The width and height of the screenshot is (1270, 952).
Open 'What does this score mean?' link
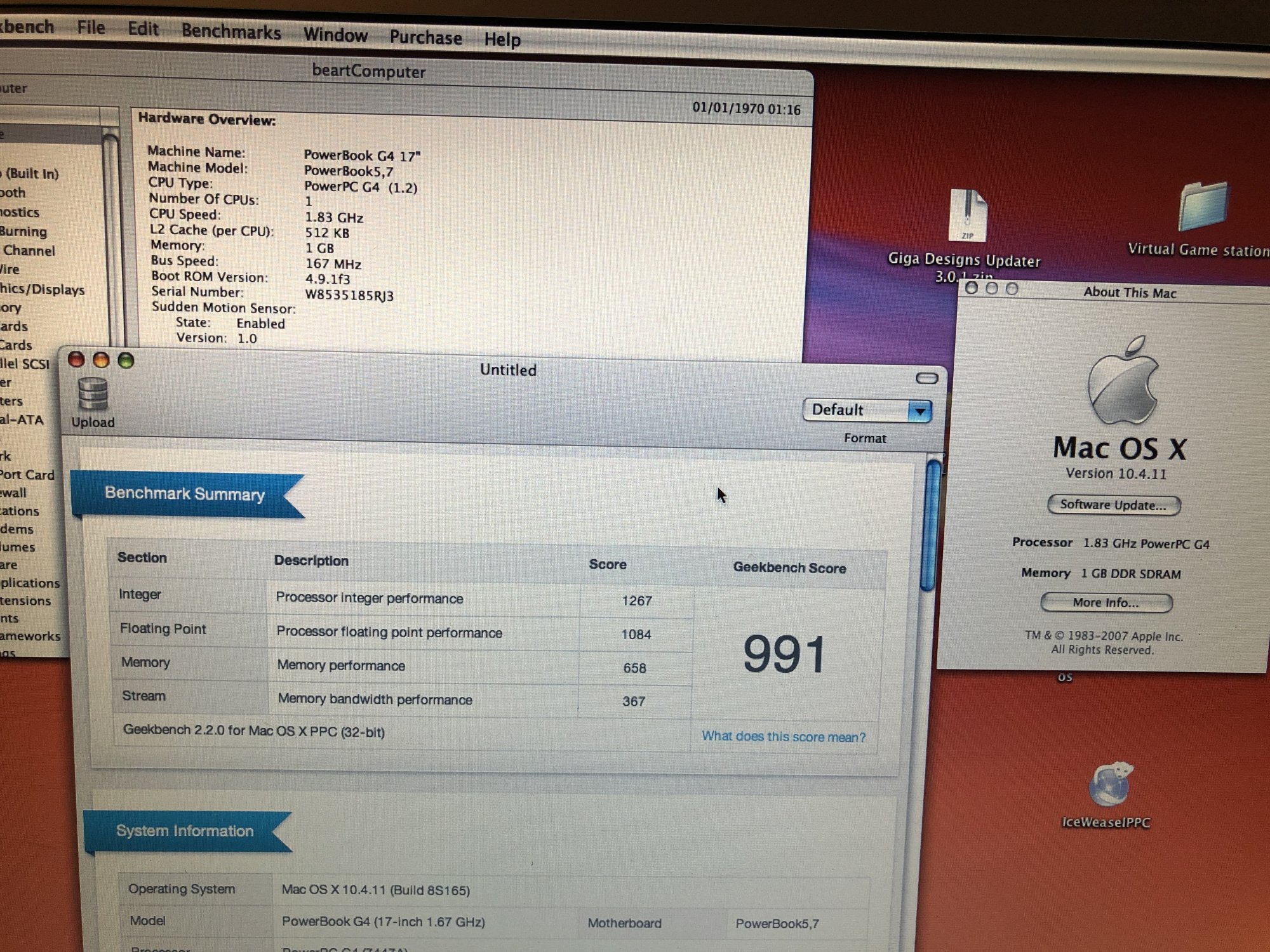[x=784, y=736]
